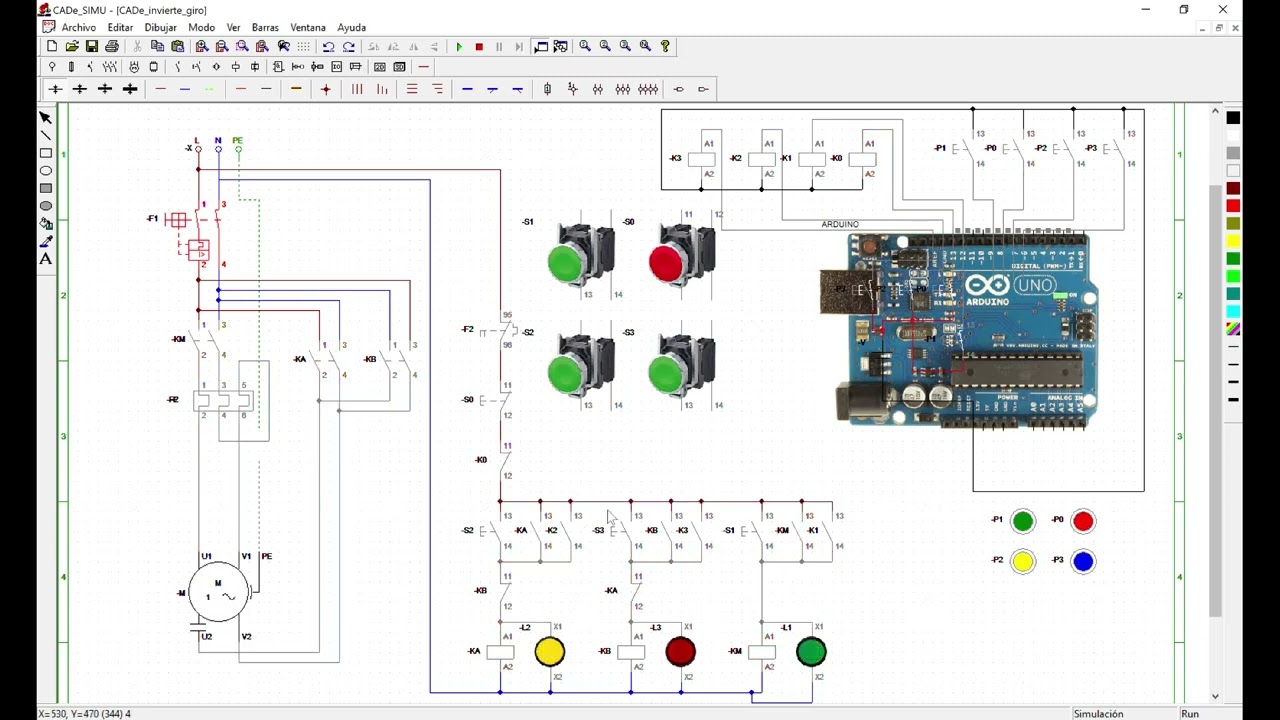The image size is (1280, 720).
Task: Choose the yellow color swatch
Action: (1233, 241)
